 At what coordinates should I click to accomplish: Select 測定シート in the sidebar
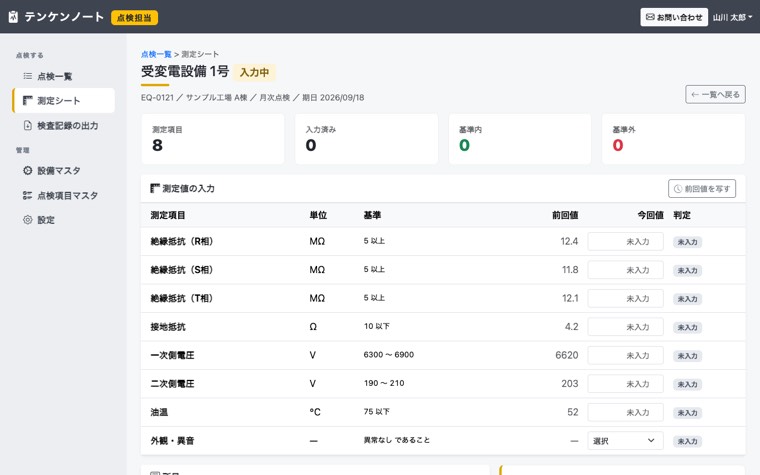coord(64,100)
